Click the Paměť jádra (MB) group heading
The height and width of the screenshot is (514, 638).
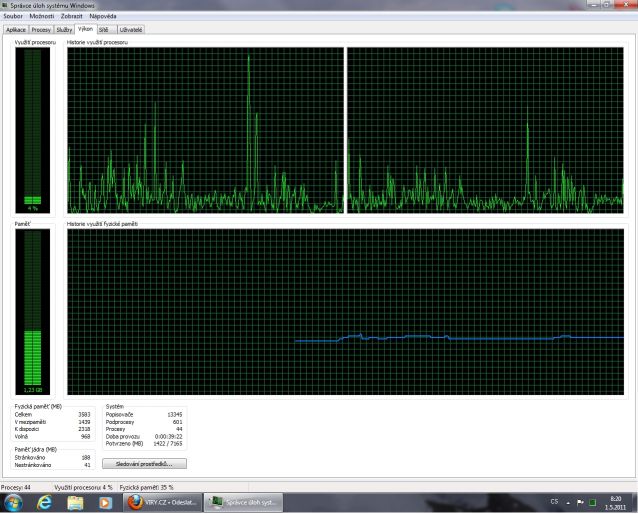pos(35,450)
